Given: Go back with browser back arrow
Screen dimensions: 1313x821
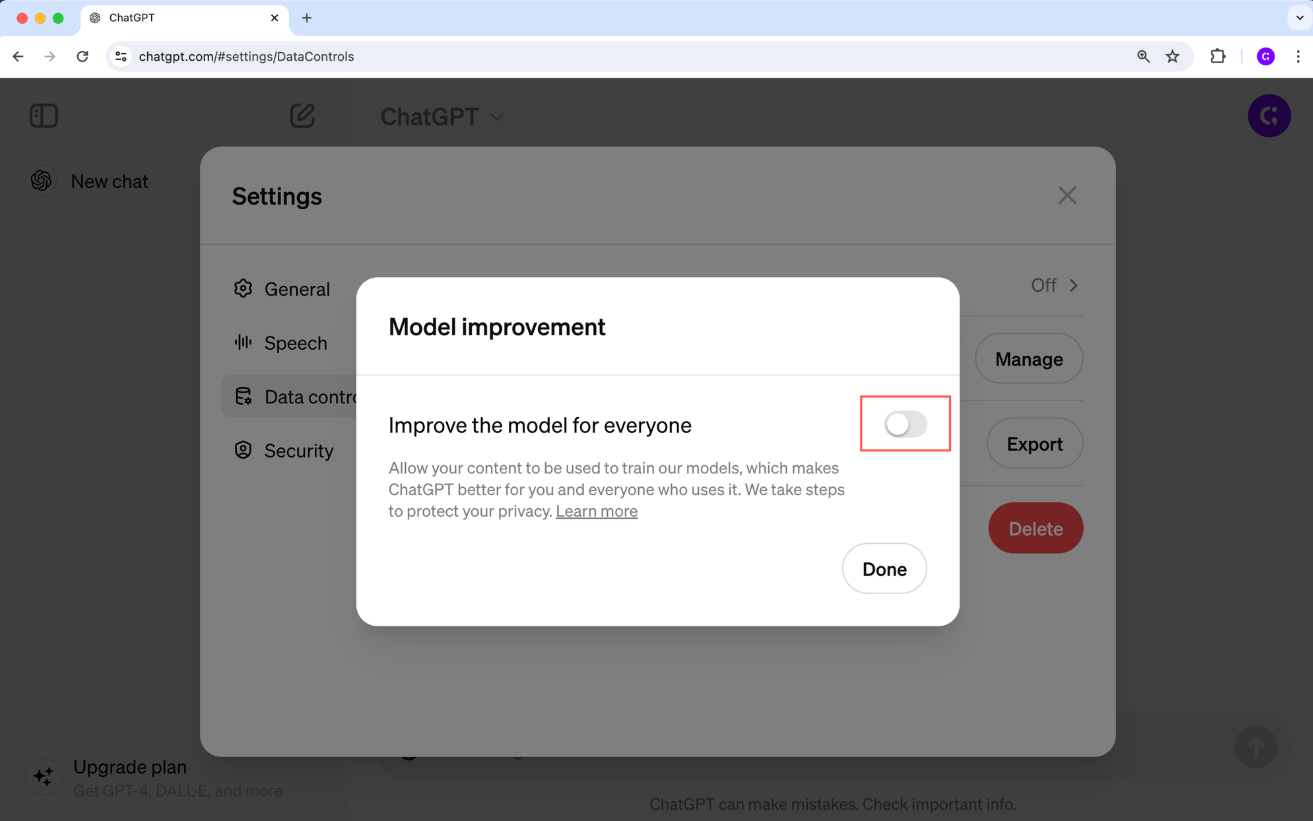Looking at the screenshot, I should click(18, 57).
